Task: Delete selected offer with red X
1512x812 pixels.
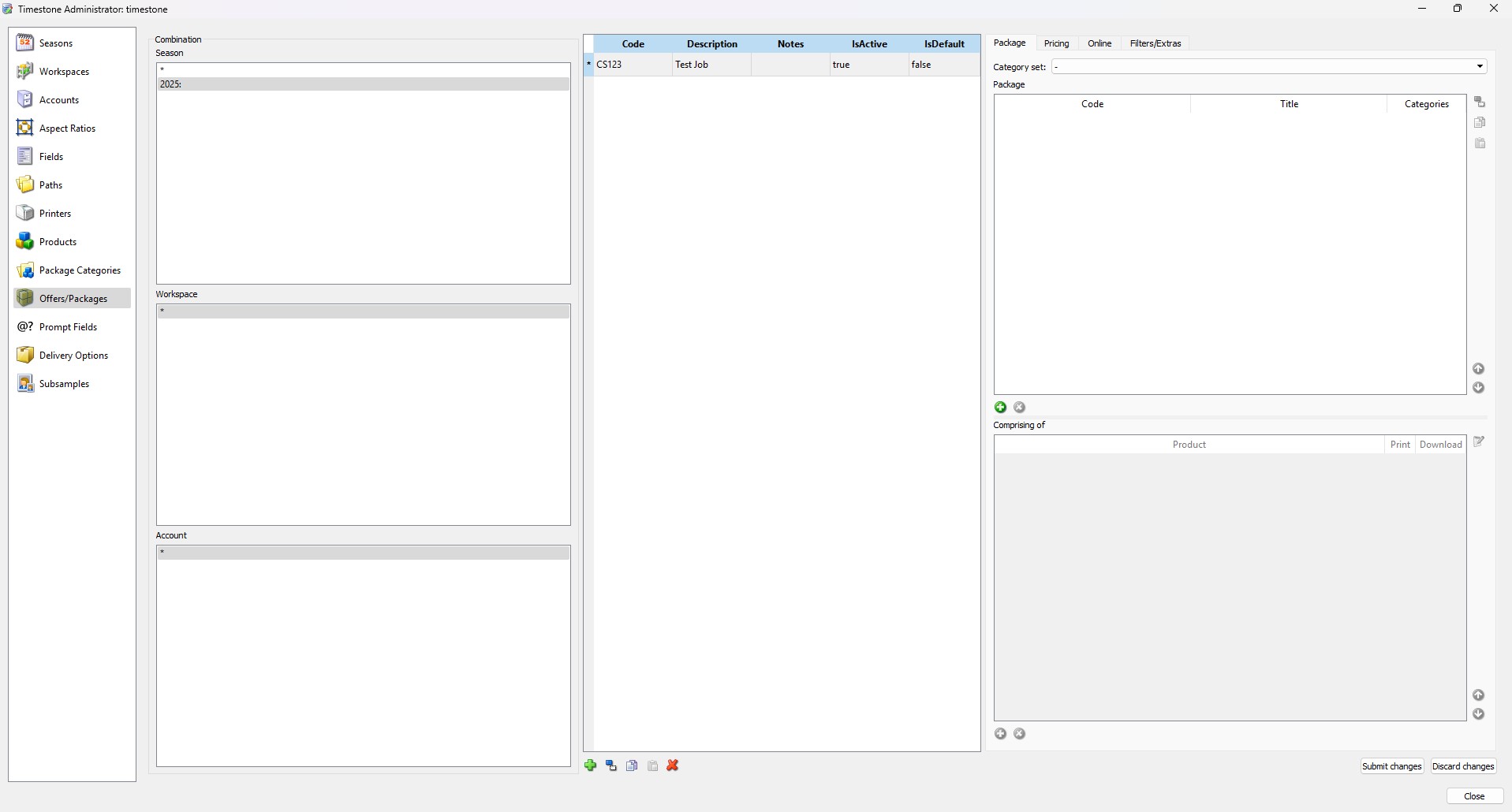Action: pyautogui.click(x=673, y=765)
